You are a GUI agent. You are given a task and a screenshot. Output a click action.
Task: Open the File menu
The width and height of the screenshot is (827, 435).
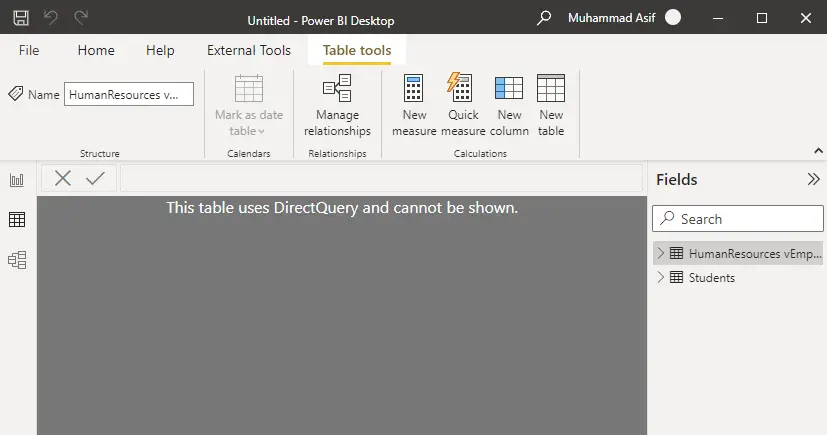pos(29,50)
